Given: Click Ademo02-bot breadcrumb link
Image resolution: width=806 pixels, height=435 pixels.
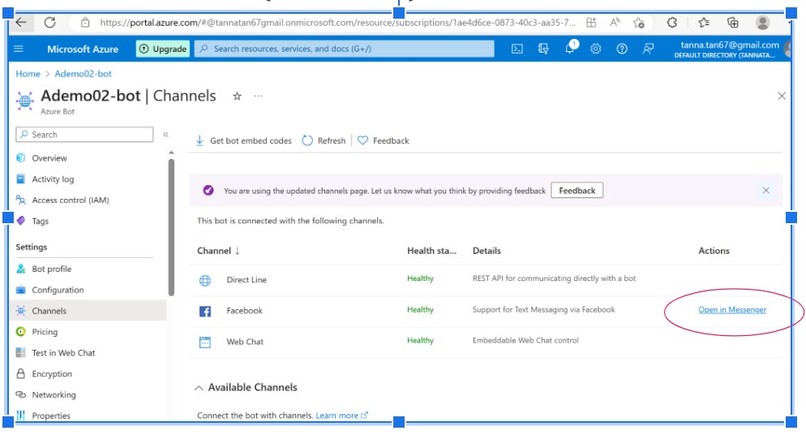Looking at the screenshot, I should coord(83,74).
